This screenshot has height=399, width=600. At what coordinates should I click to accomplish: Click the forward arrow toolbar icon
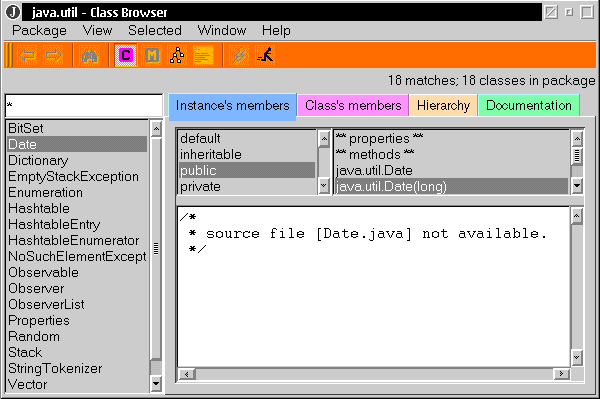pos(53,56)
